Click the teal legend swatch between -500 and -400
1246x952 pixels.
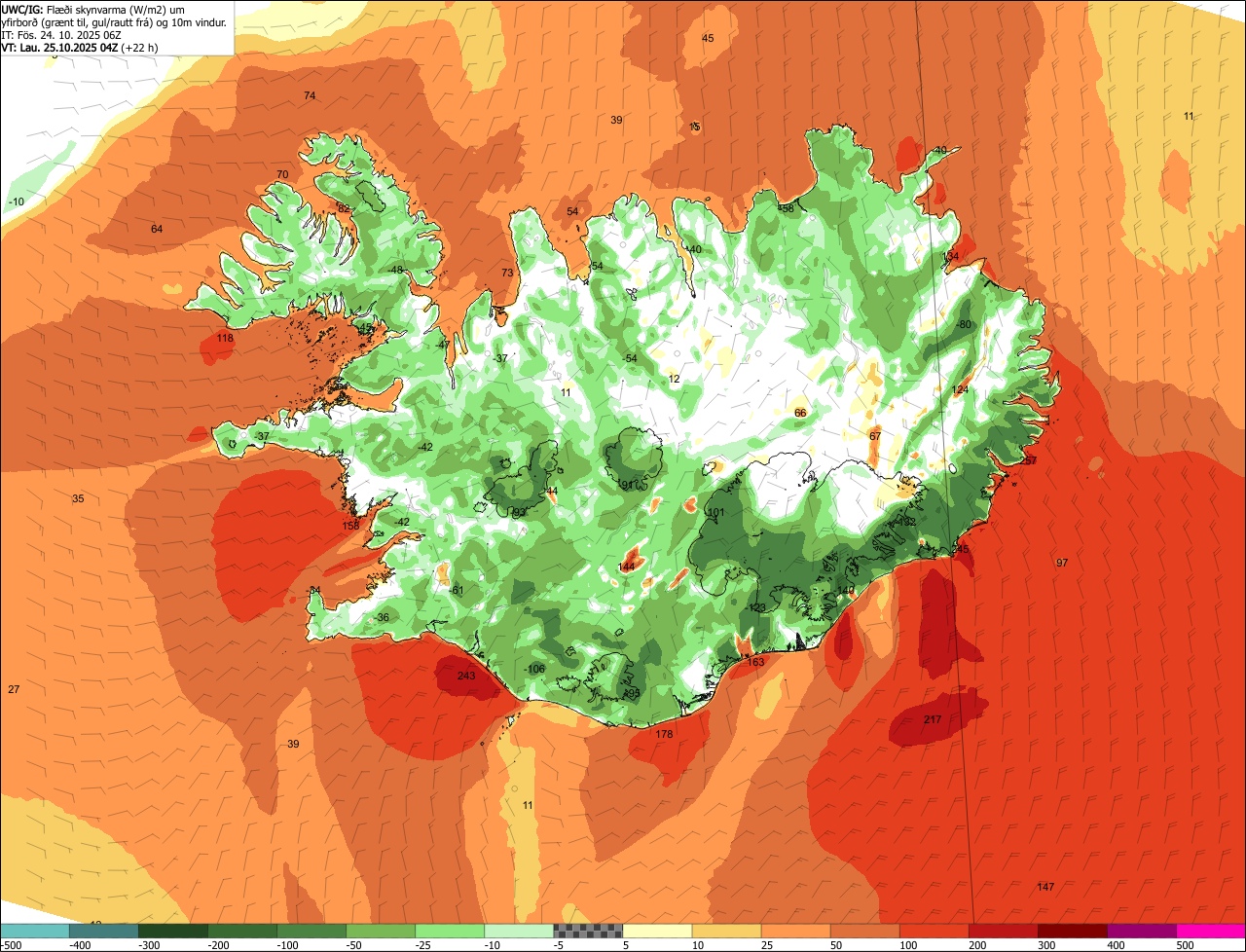click(x=35, y=932)
